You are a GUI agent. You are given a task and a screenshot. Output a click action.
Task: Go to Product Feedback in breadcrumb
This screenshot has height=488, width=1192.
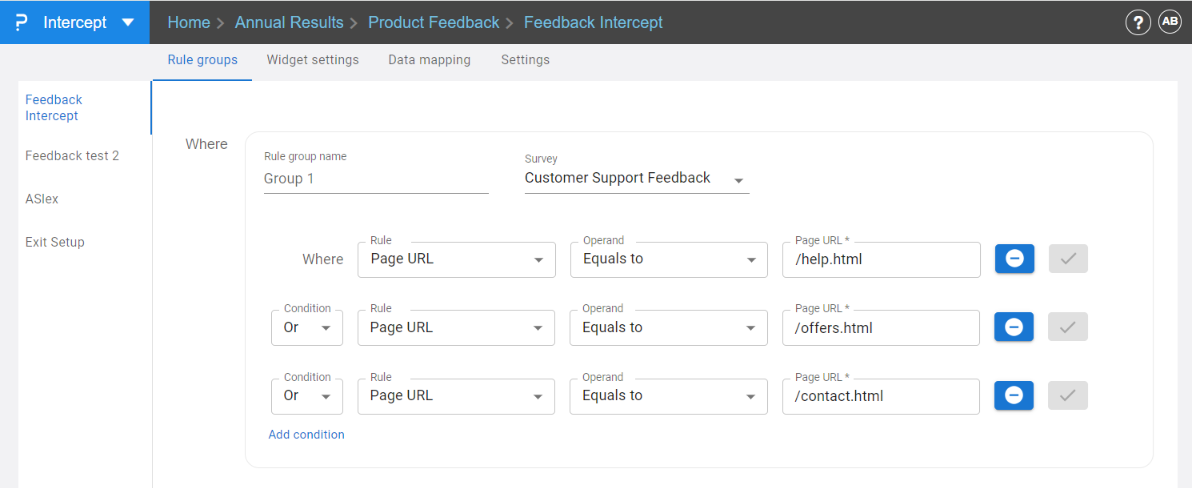(x=433, y=22)
